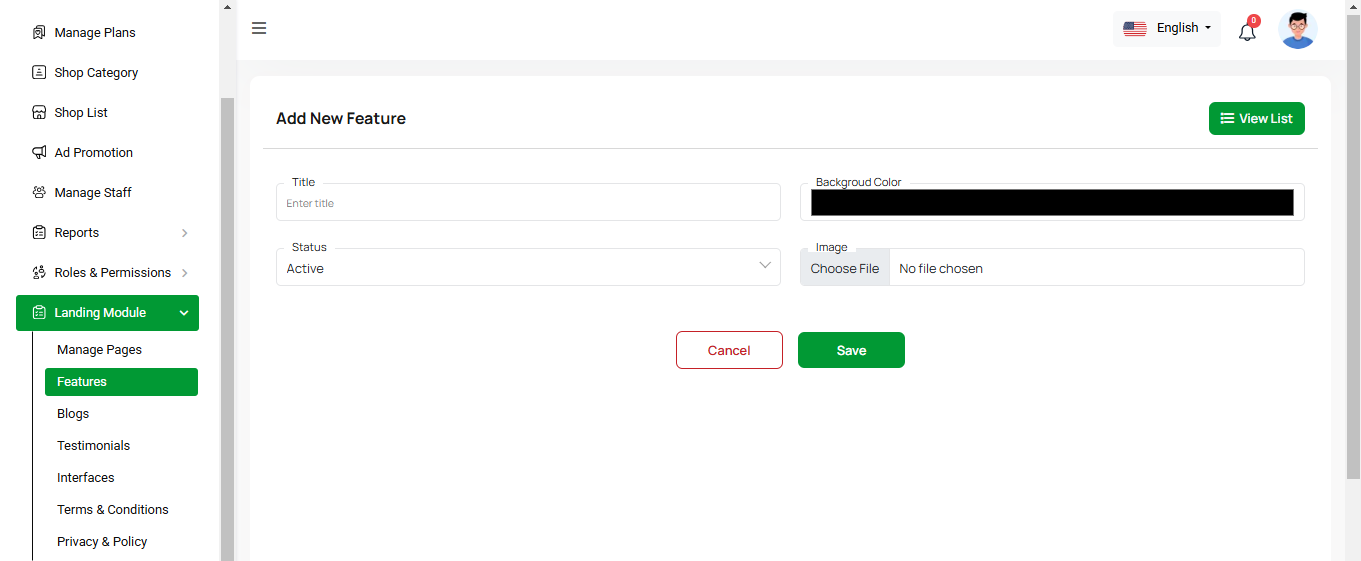Click the user profile avatar
The width and height of the screenshot is (1361, 561).
[1297, 29]
